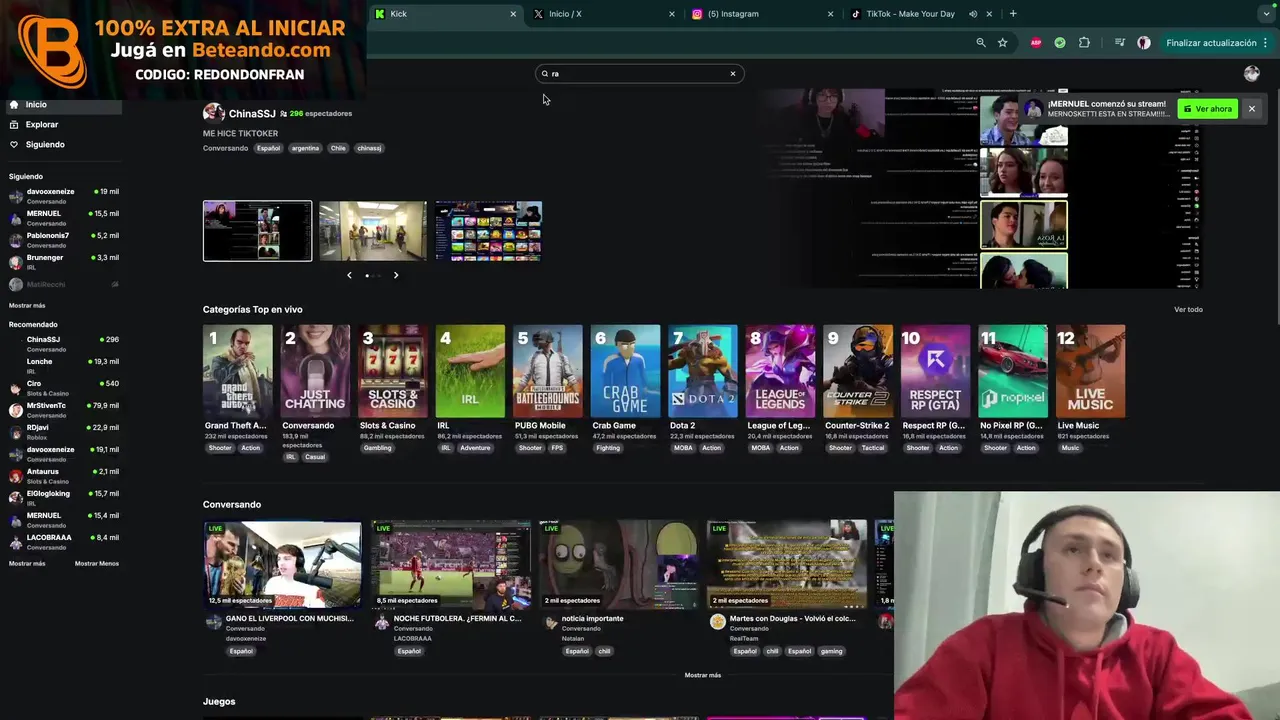1280x720 pixels.
Task: Select the second featured stream thumbnail
Action: point(373,231)
